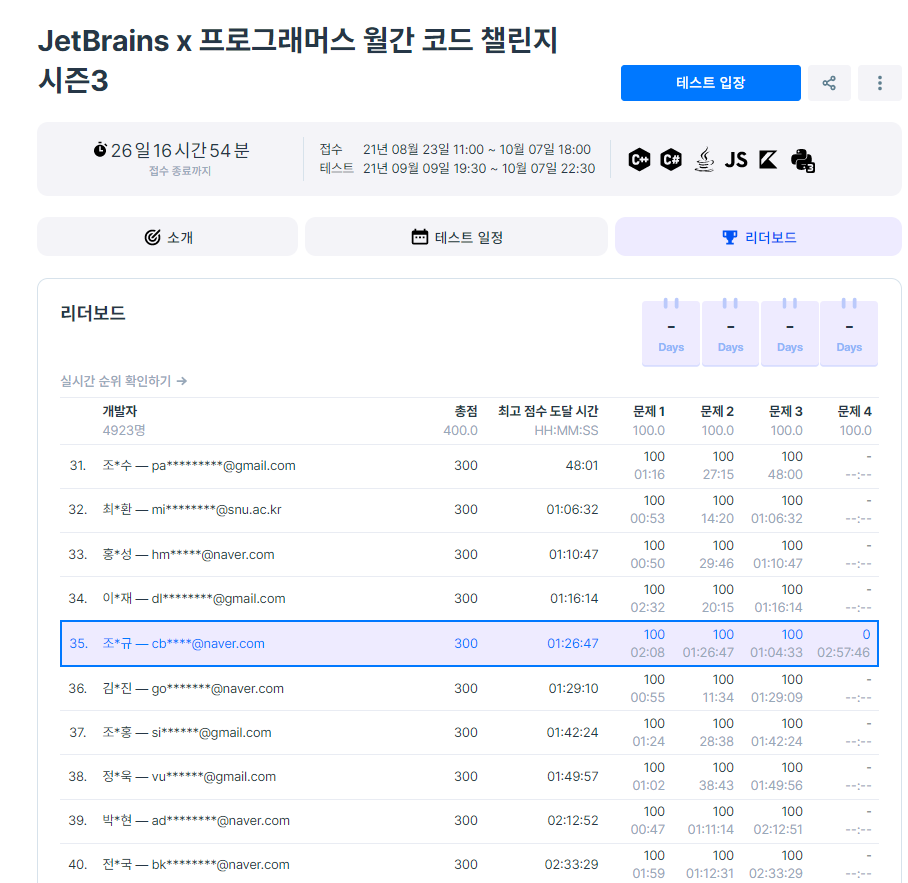908x883 pixels.
Task: Click the C++ language icon
Action: point(639,159)
